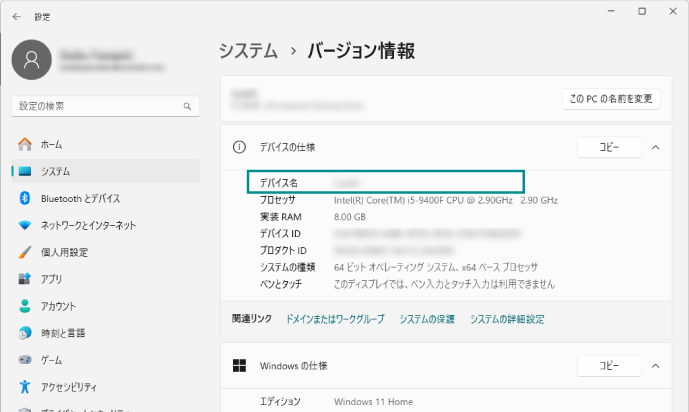Viewport: 689px width, 412px height.
Task: Click the アプリ apps icon
Action: pos(24,279)
